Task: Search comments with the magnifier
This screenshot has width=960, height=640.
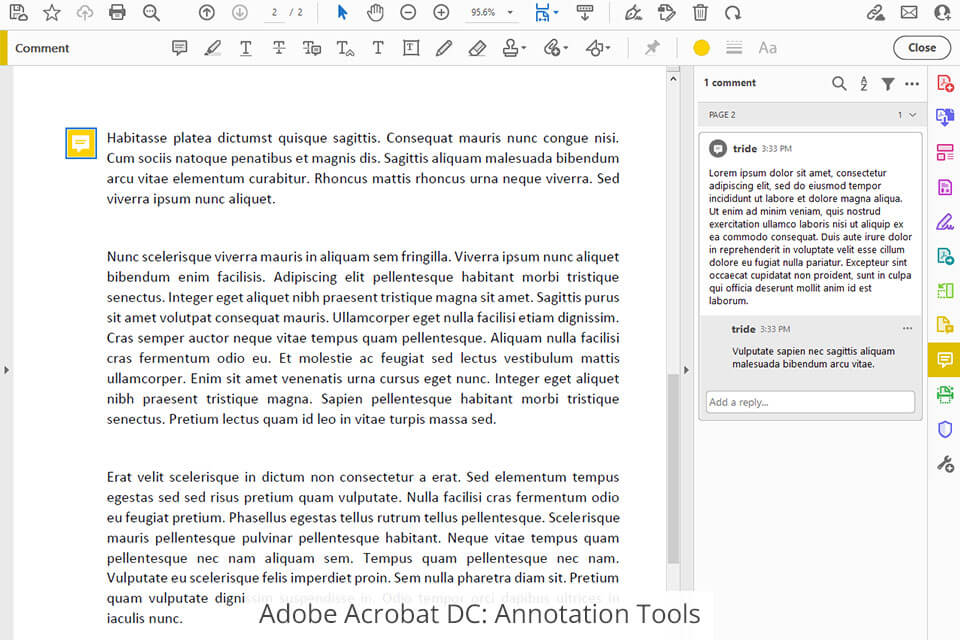Action: coord(839,83)
